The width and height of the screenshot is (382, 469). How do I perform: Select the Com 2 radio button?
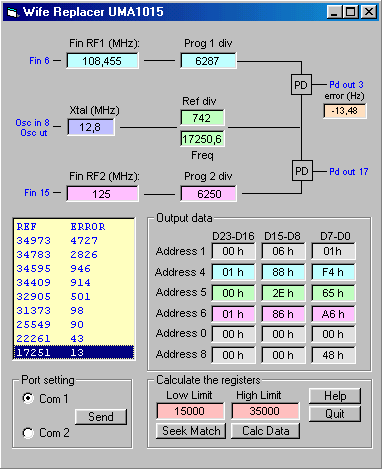click(x=28, y=433)
